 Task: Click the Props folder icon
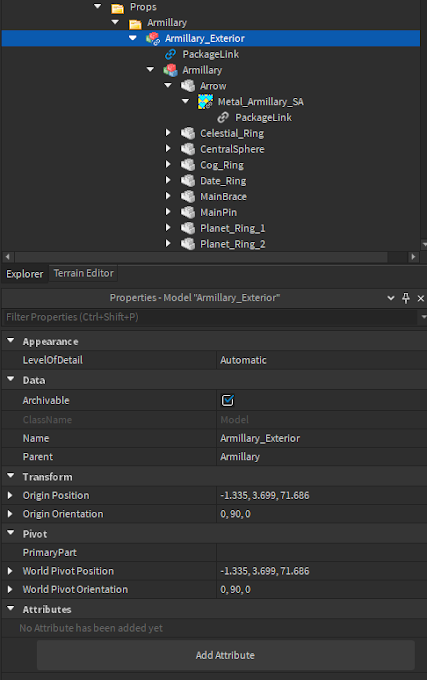coord(117,8)
